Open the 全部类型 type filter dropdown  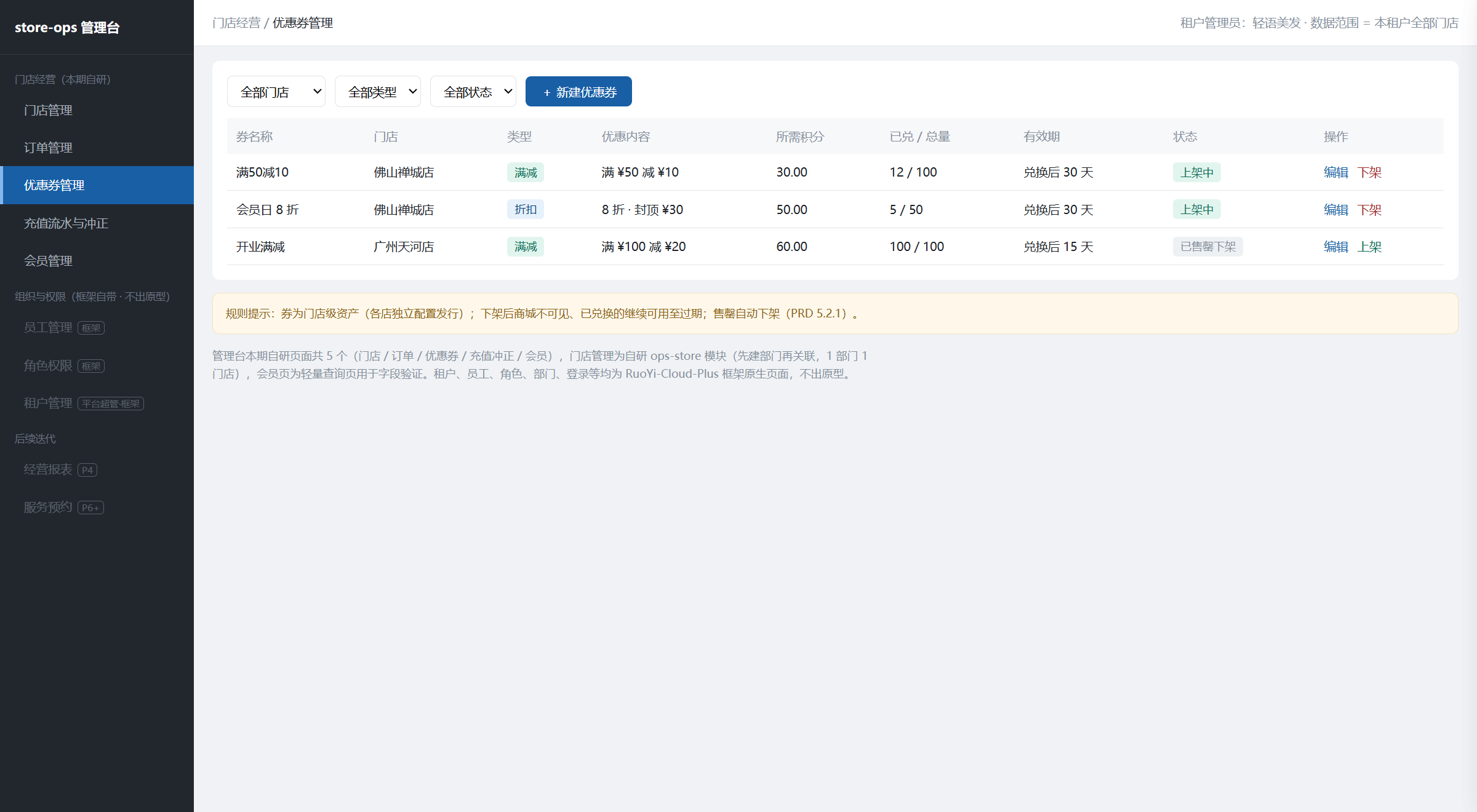pos(377,92)
